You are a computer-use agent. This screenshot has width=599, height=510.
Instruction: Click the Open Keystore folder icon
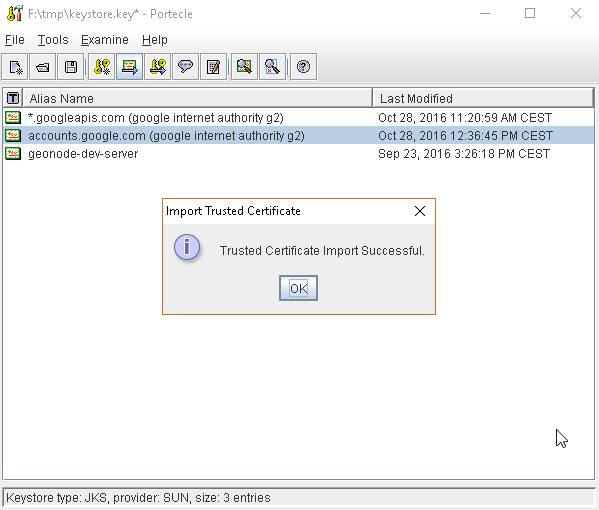click(x=43, y=67)
